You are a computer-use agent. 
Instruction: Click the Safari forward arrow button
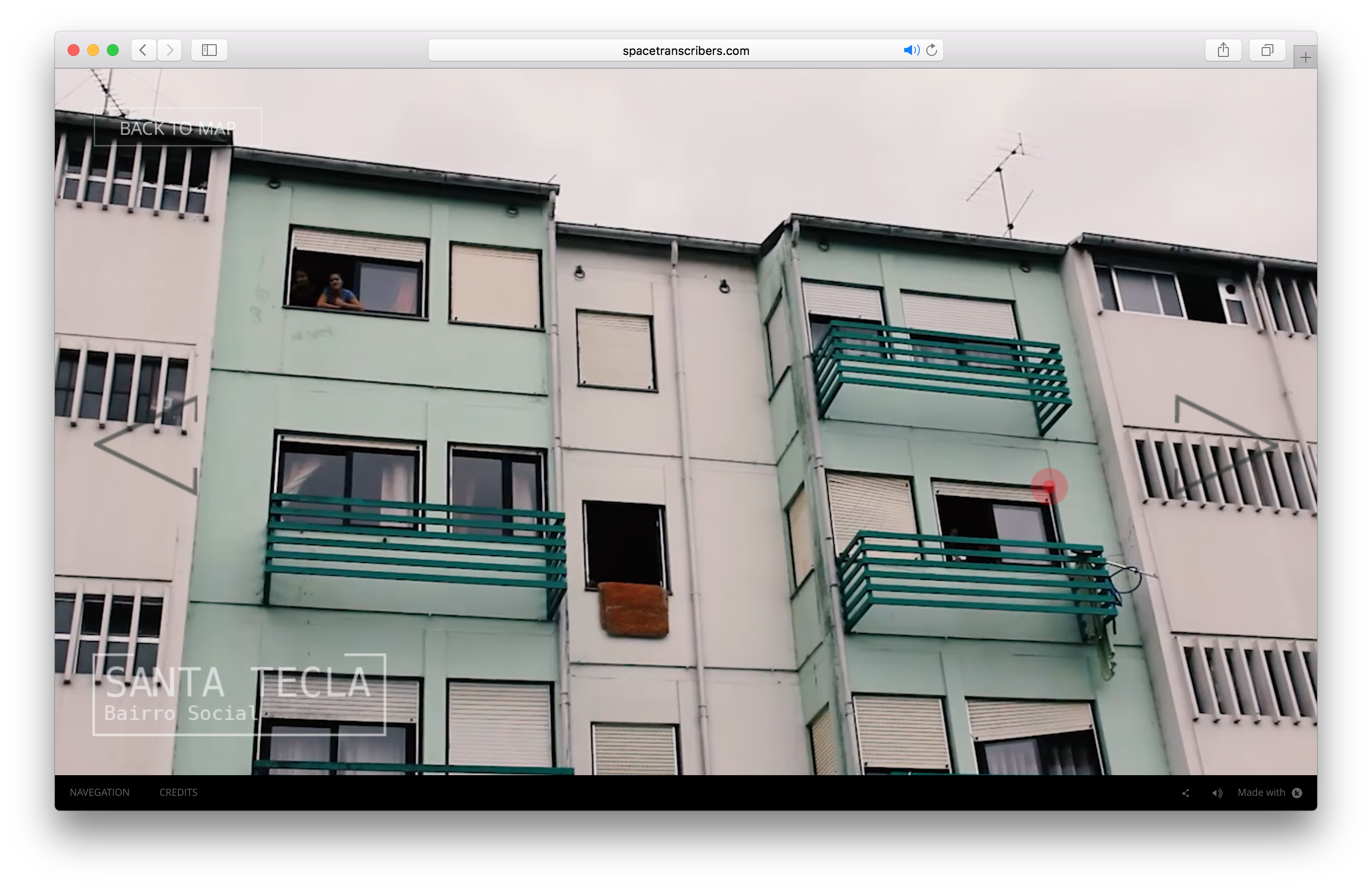[170, 50]
